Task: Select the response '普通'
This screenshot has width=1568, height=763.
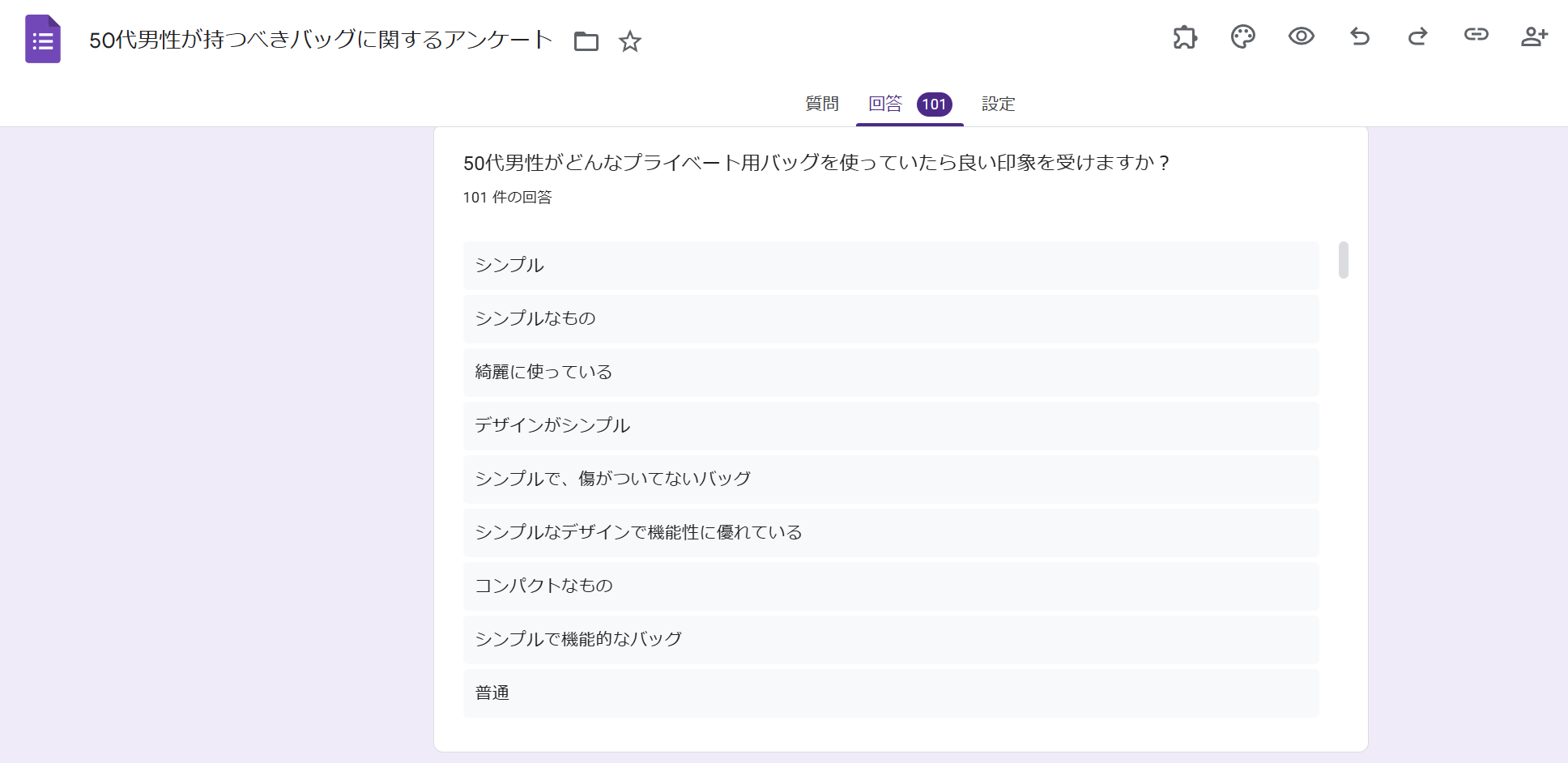Action: pos(891,693)
